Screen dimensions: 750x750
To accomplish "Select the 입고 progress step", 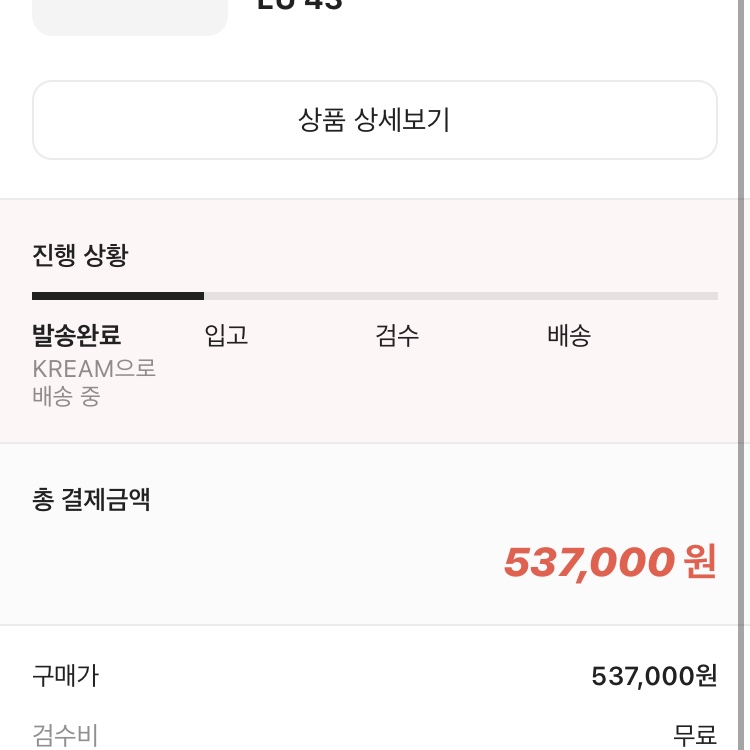I will click(x=226, y=335).
